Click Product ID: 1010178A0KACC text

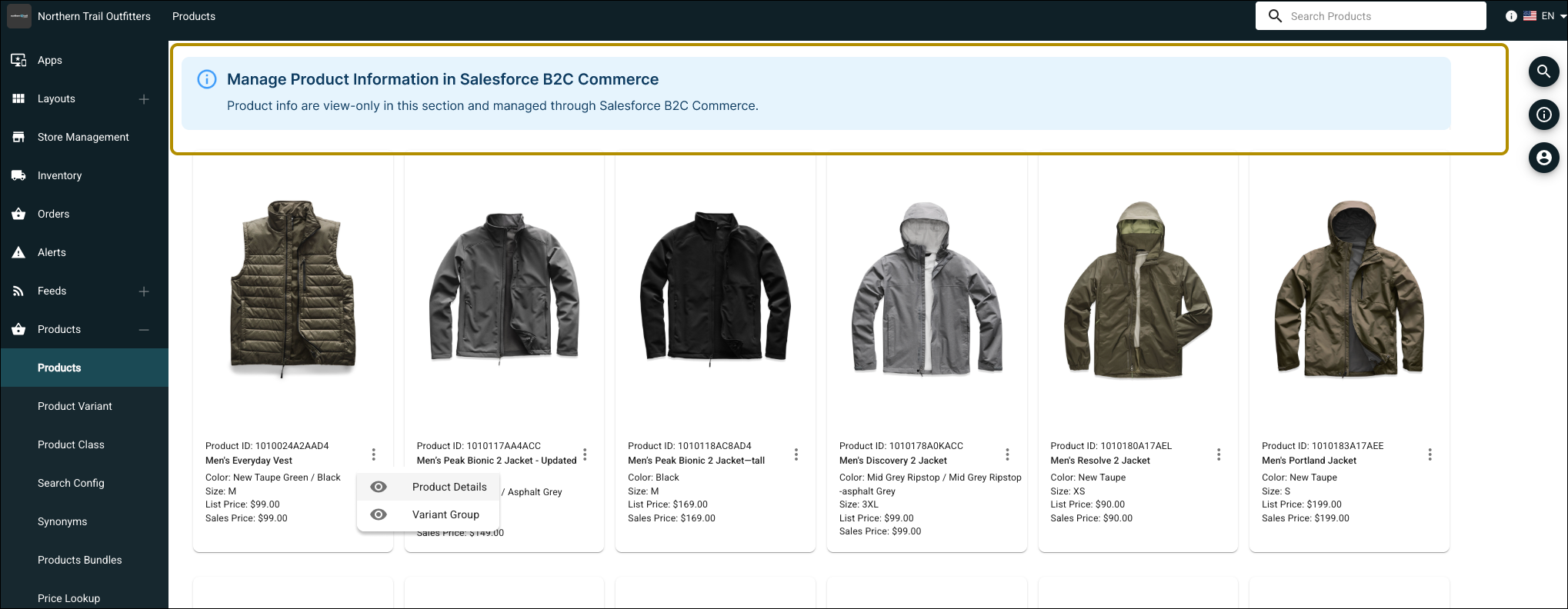901,446
